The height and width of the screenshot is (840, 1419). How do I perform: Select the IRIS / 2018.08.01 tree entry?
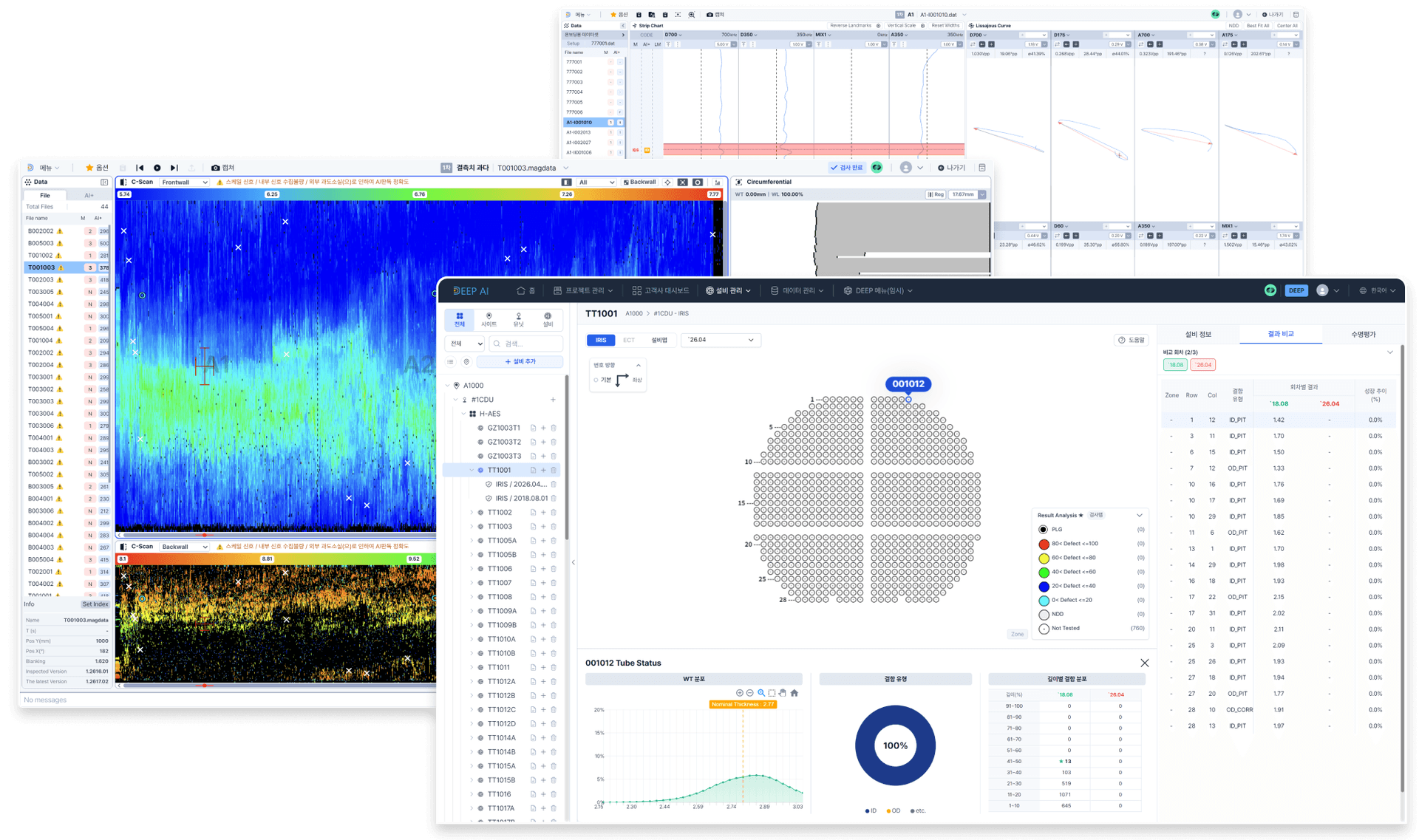(x=517, y=498)
